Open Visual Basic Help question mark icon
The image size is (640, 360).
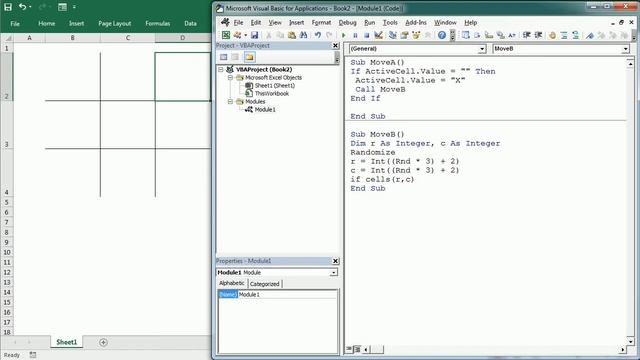tap(442, 35)
